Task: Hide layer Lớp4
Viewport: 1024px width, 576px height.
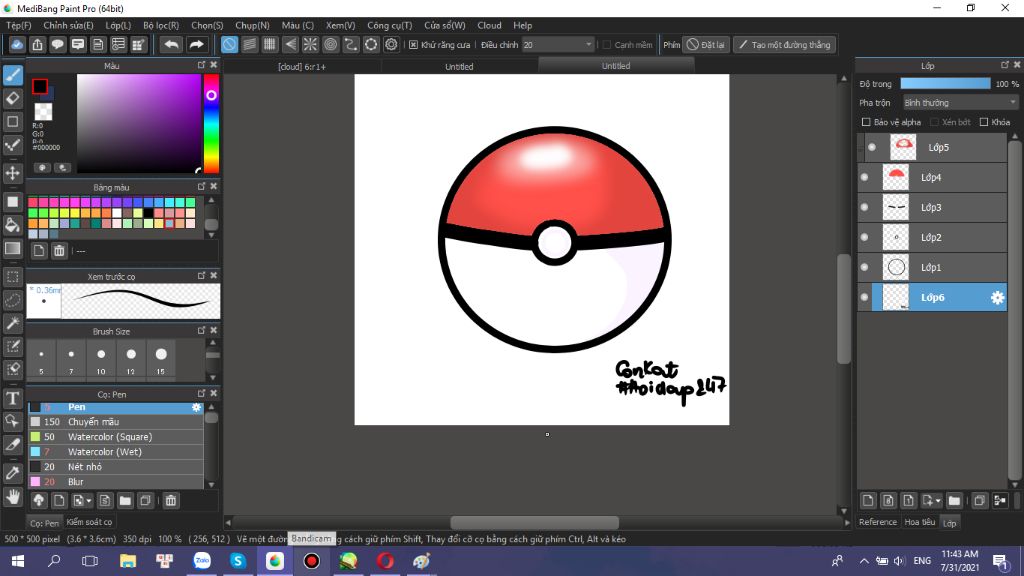Action: pos(865,178)
